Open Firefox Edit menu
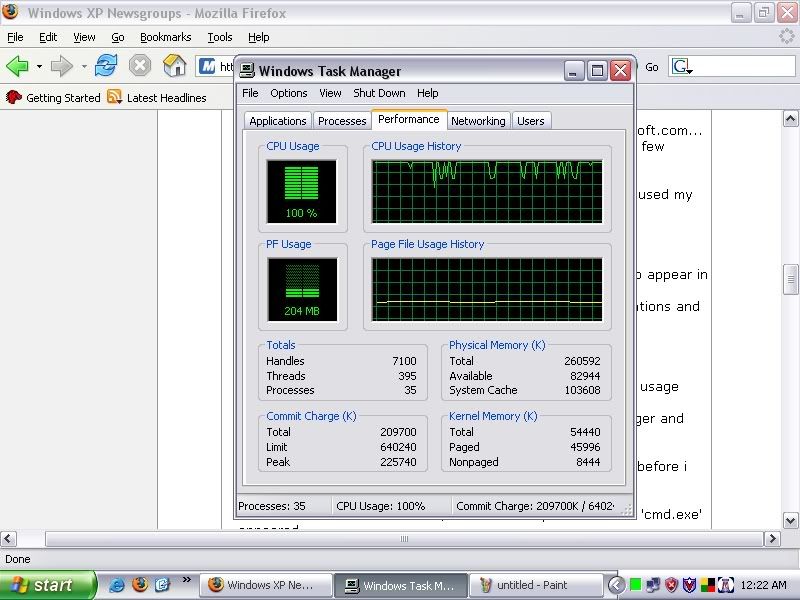 (x=48, y=37)
